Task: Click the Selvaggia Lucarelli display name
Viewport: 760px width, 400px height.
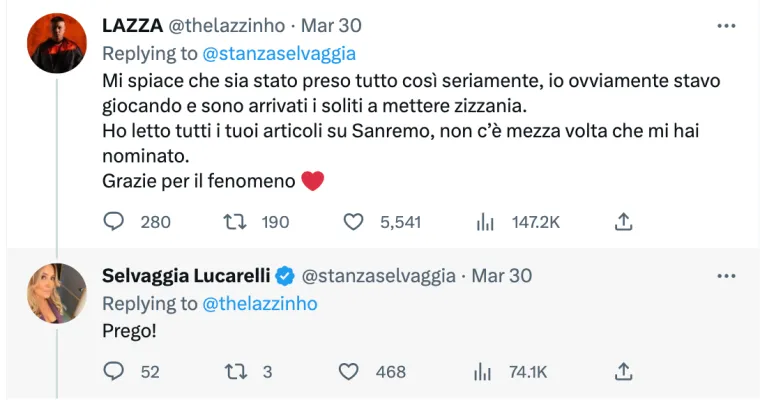Action: tap(187, 276)
